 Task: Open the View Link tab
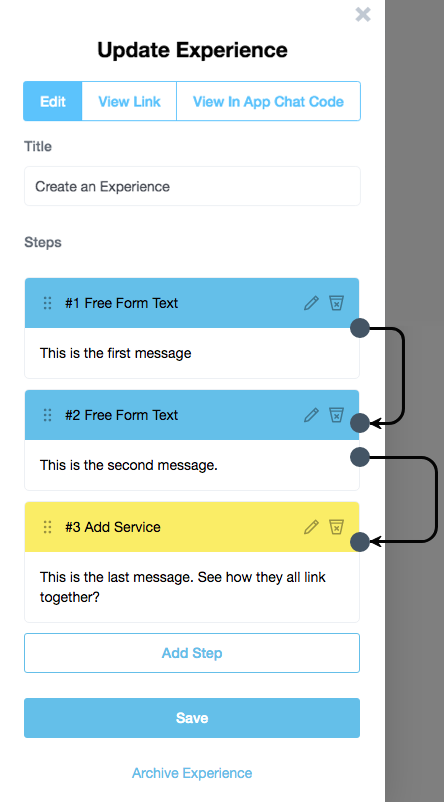click(129, 101)
